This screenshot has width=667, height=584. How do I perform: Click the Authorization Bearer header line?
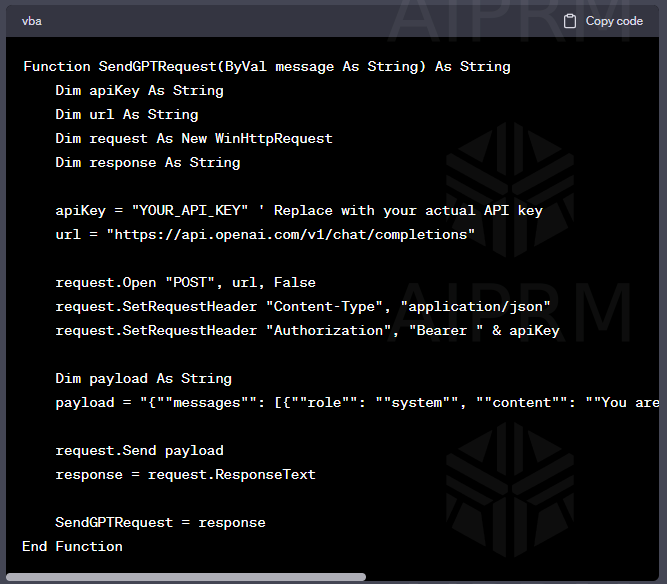(x=307, y=331)
